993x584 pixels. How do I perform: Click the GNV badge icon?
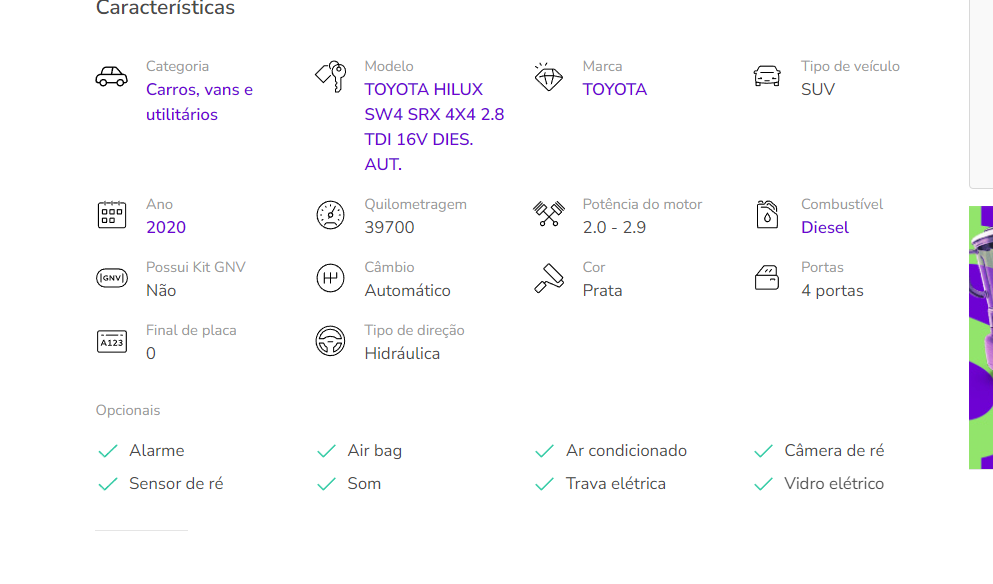[x=111, y=278]
